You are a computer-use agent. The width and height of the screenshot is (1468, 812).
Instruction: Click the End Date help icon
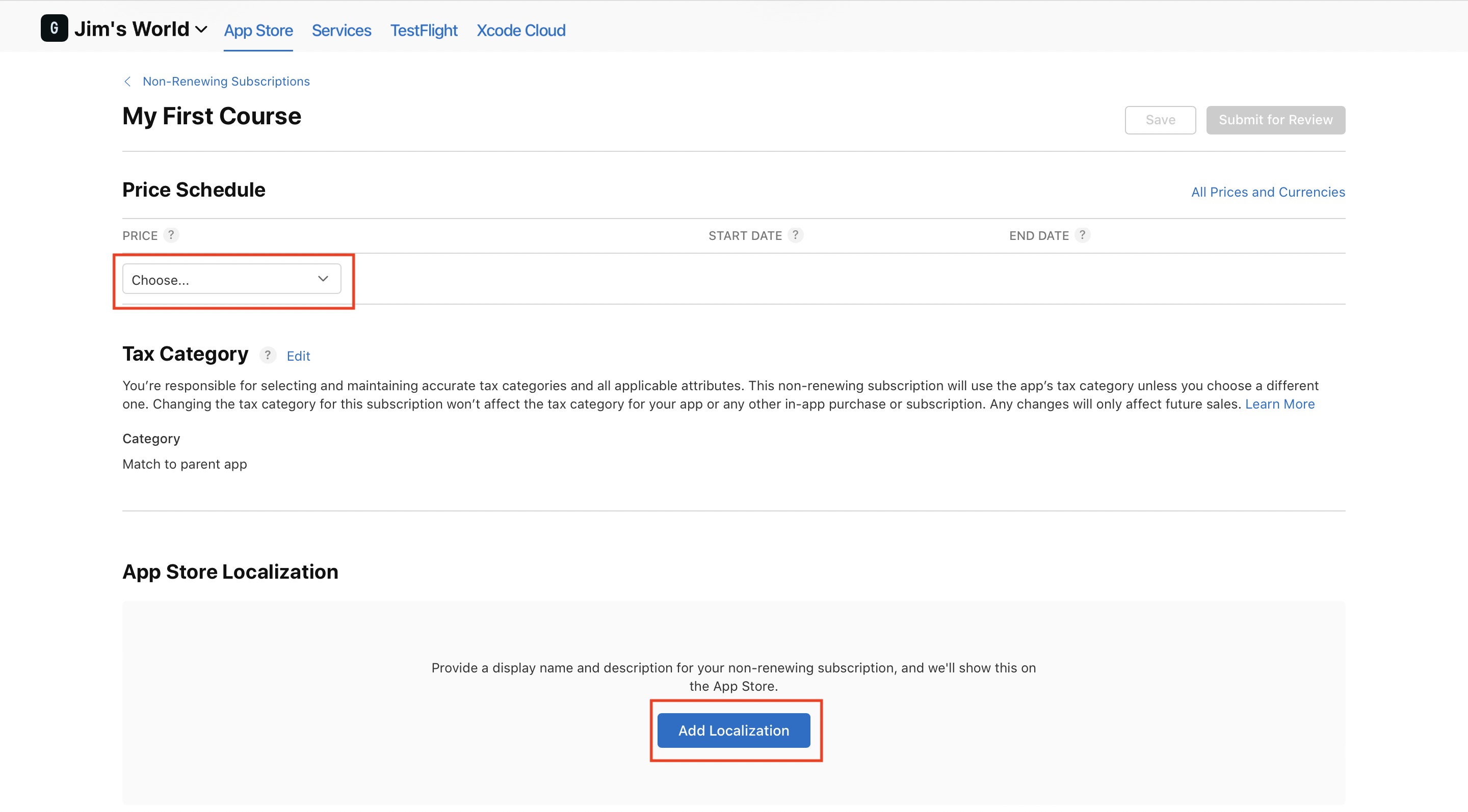(x=1082, y=235)
